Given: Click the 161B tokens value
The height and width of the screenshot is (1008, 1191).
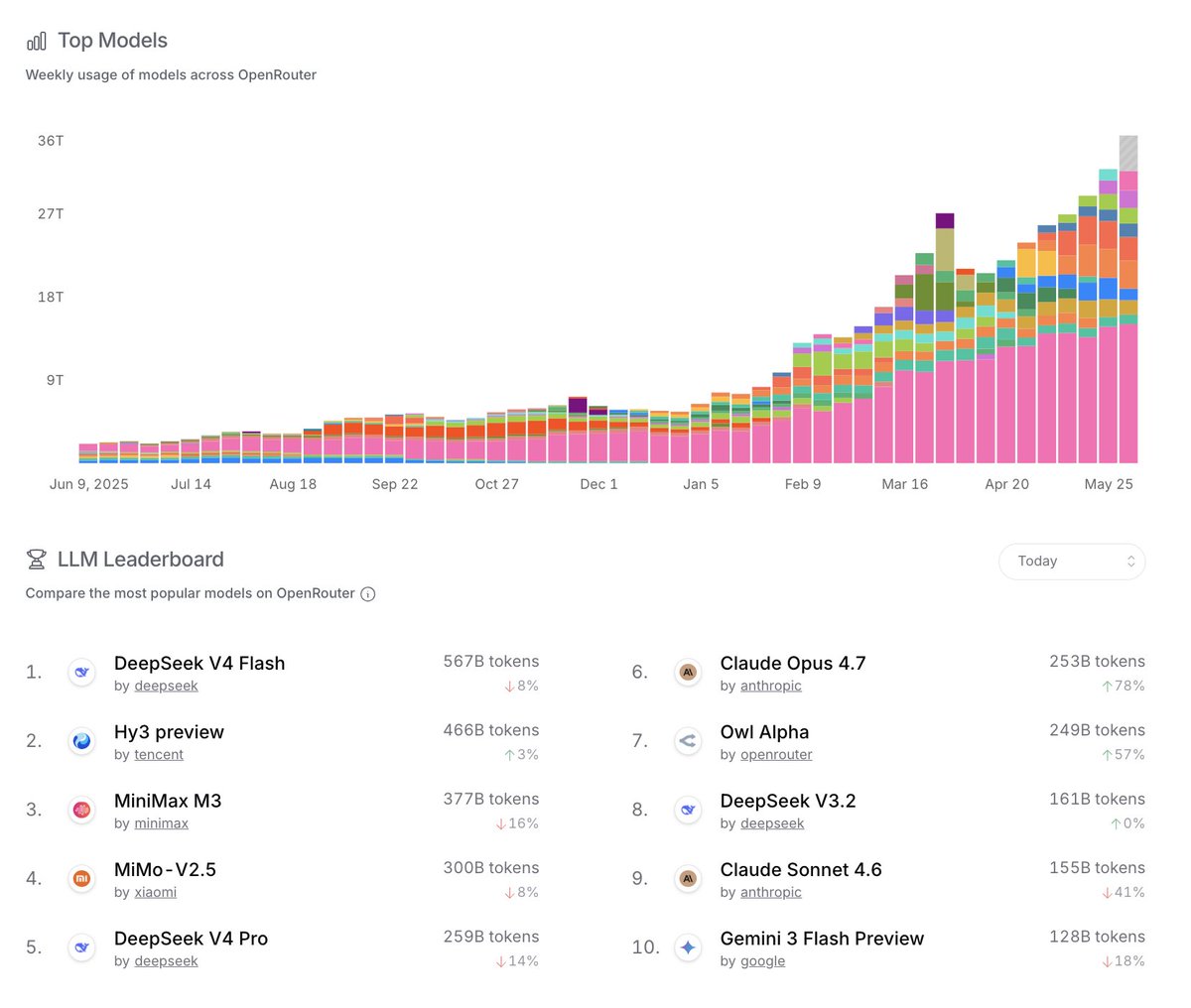Looking at the screenshot, I should [x=1097, y=799].
